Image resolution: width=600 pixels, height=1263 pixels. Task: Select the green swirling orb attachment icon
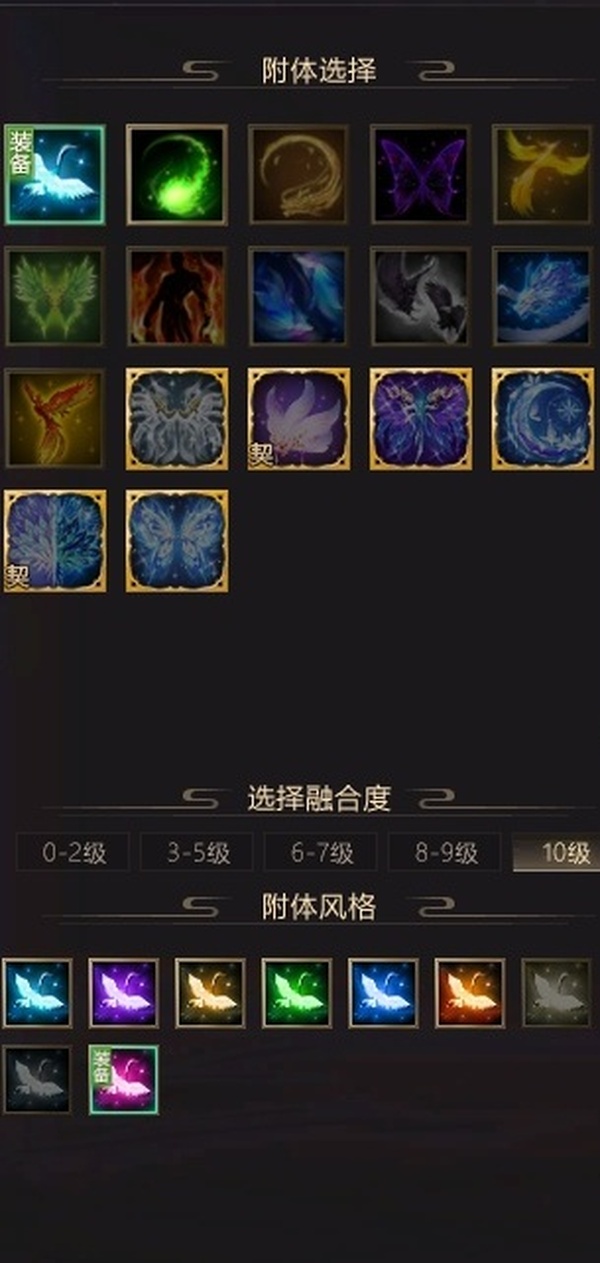coord(177,174)
